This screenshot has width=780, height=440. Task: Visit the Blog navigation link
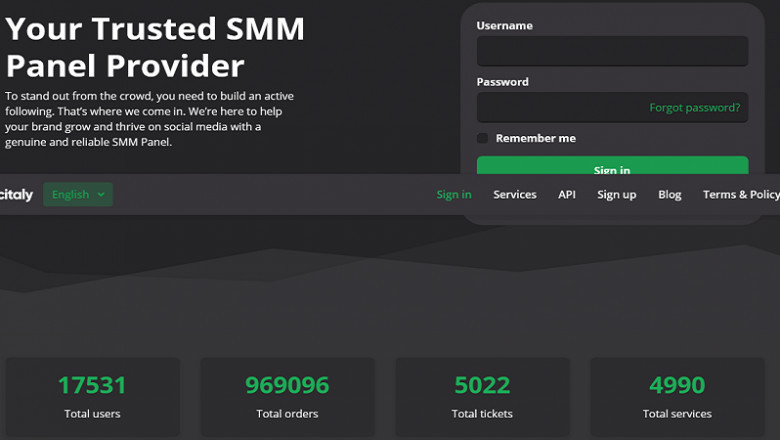(x=670, y=195)
